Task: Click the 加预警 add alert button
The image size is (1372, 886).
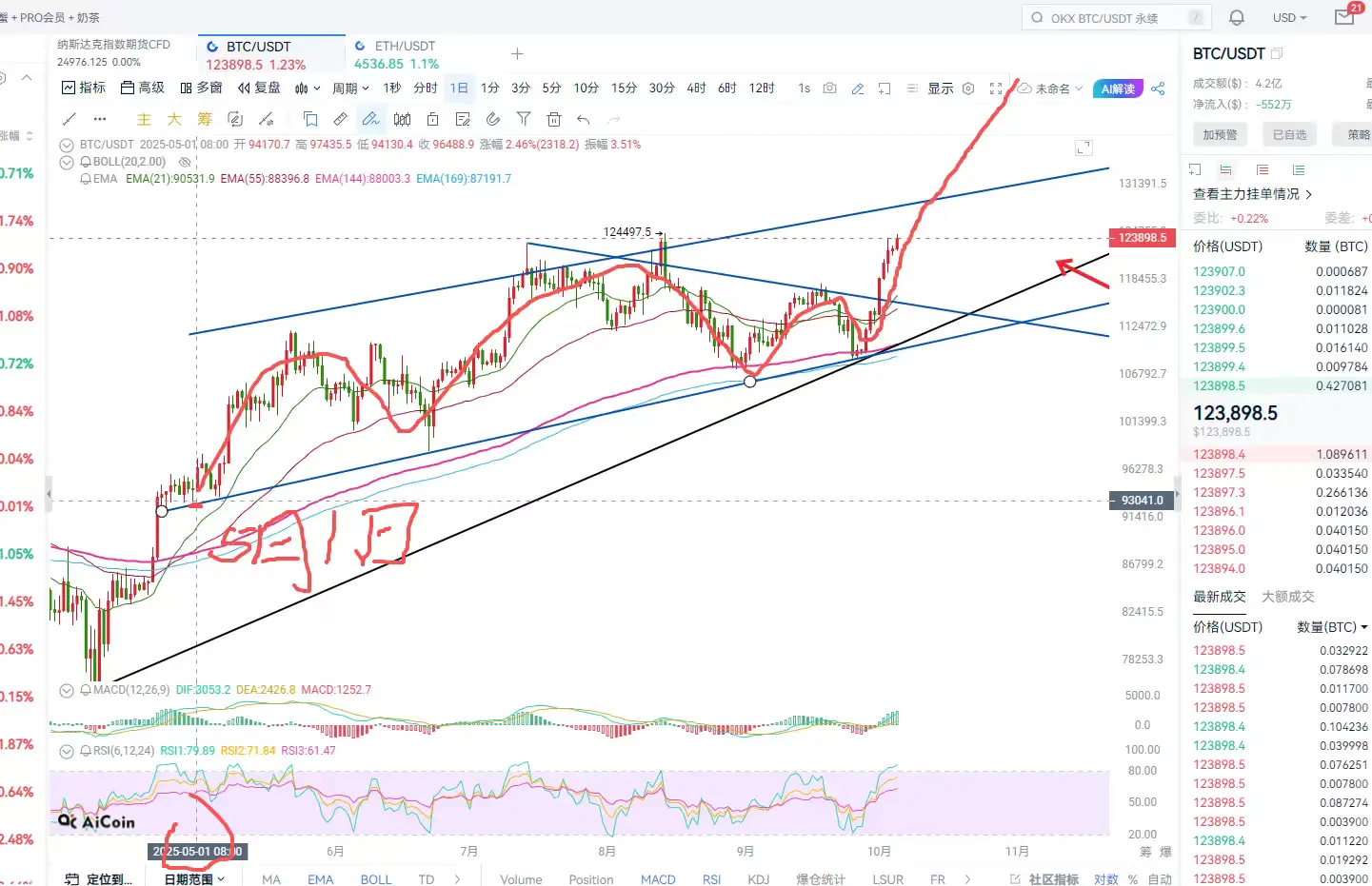Action: pos(1220,135)
